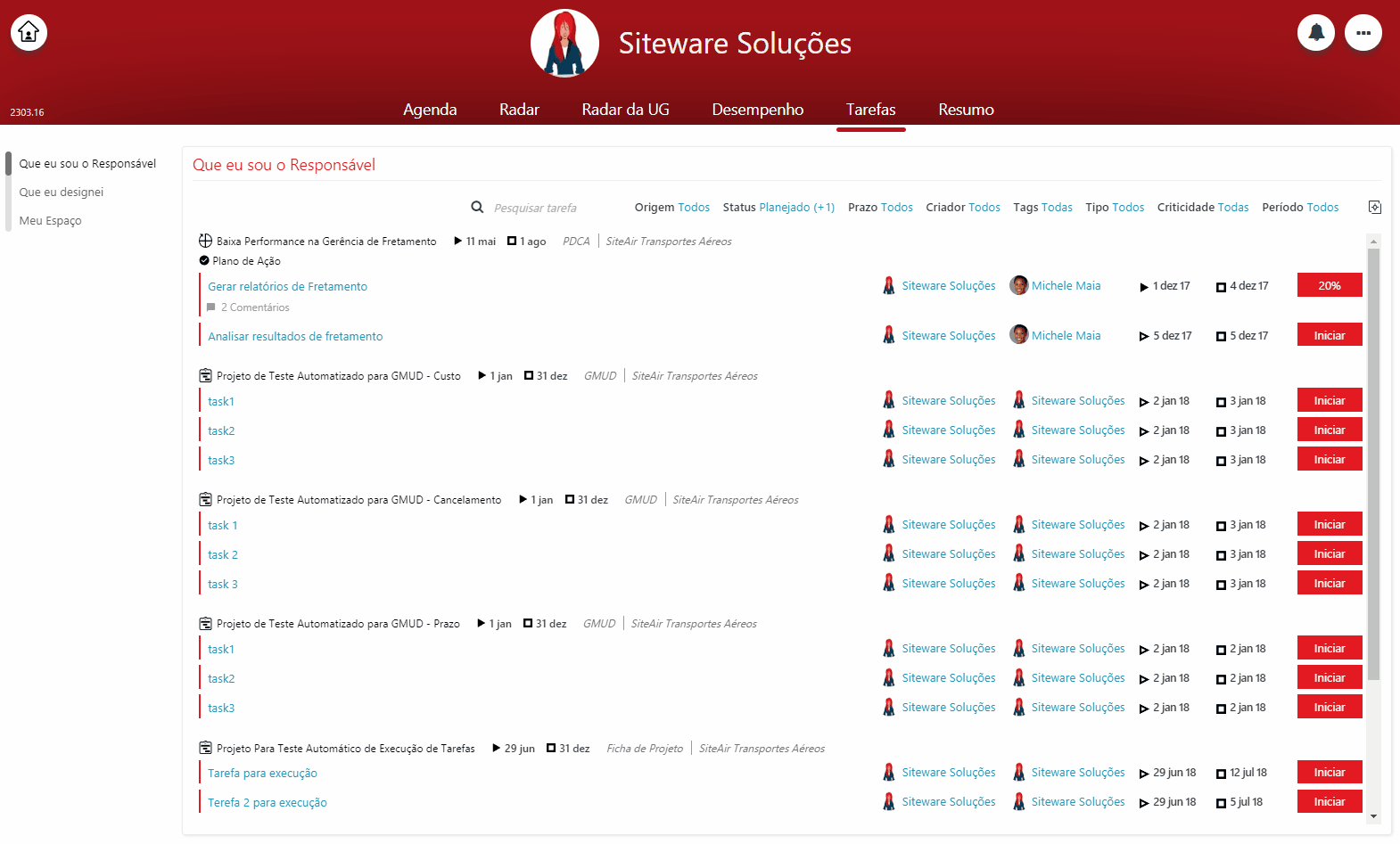Click Siteware Soluções link in Analisar resultados row
The image size is (1400, 844).
click(x=949, y=336)
